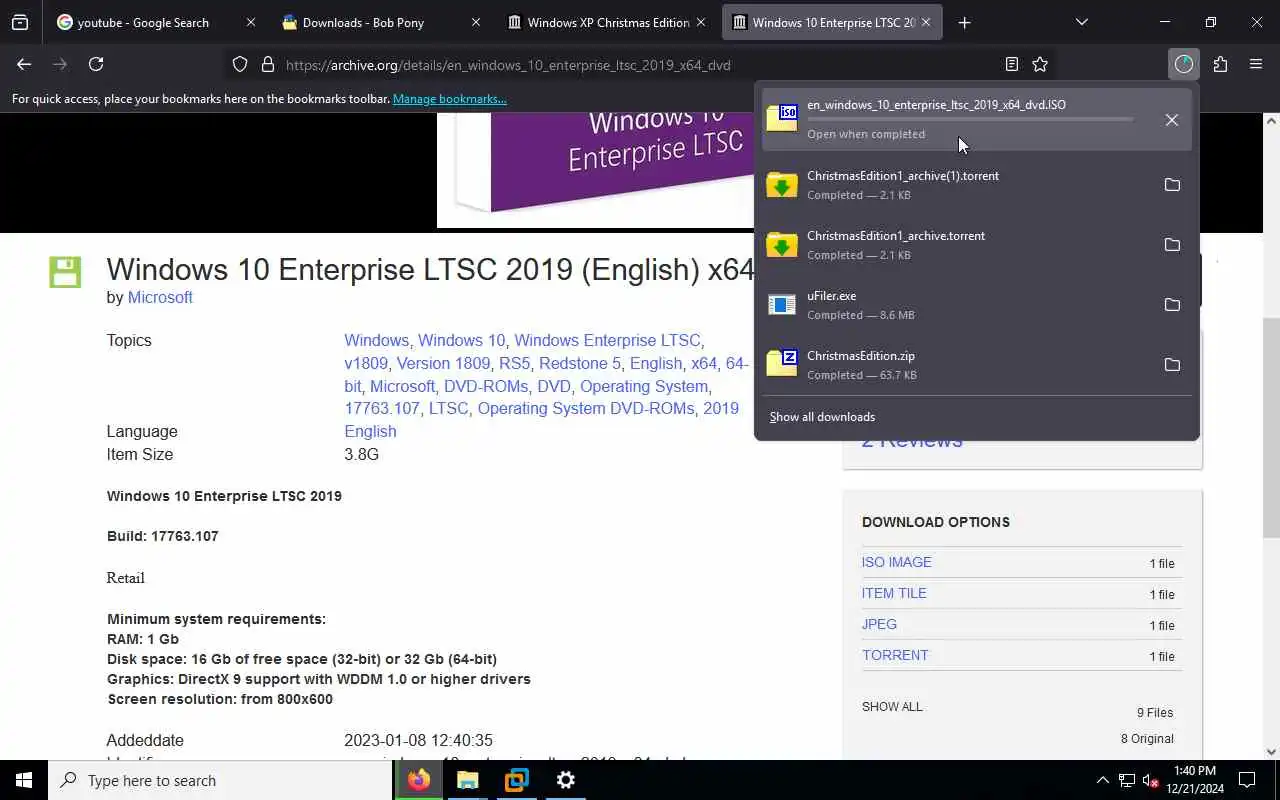This screenshot has height=800, width=1280.
Task: Reload the current page
Action: click(96, 64)
